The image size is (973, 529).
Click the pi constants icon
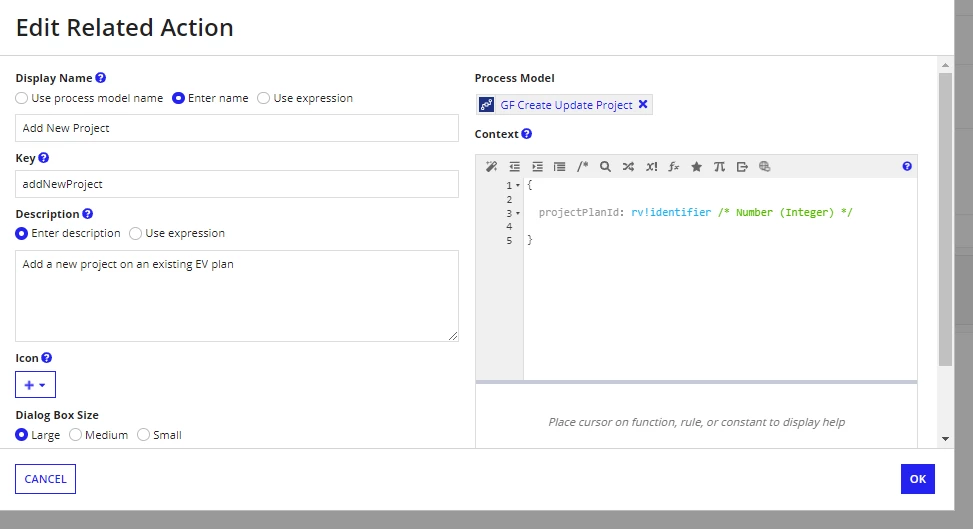click(x=719, y=166)
